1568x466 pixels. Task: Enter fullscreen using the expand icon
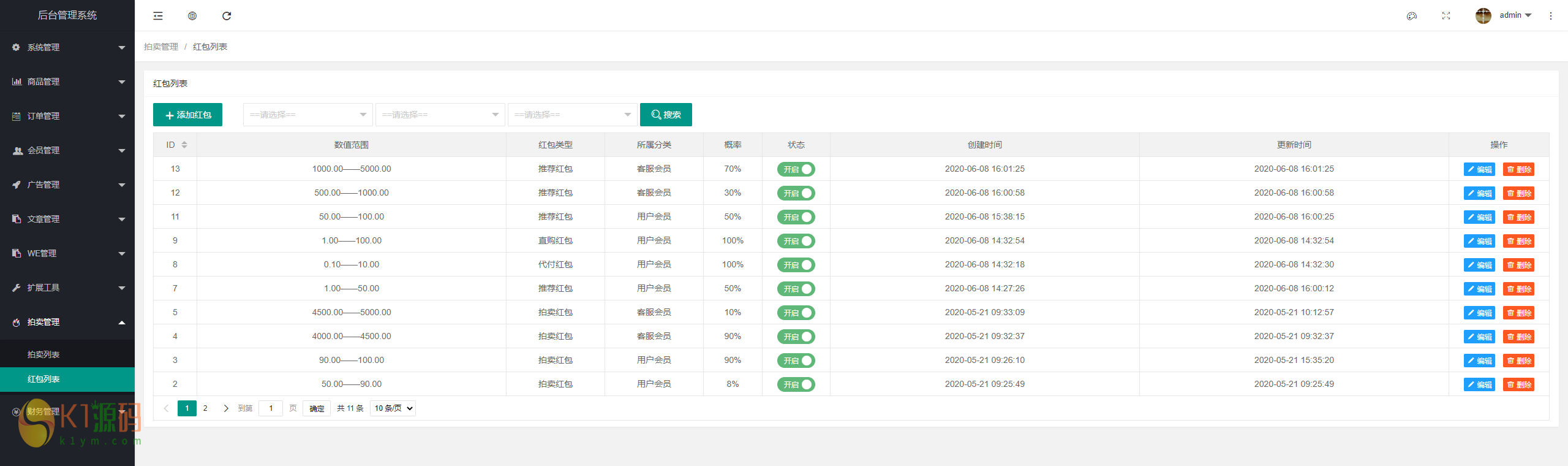pos(1446,16)
